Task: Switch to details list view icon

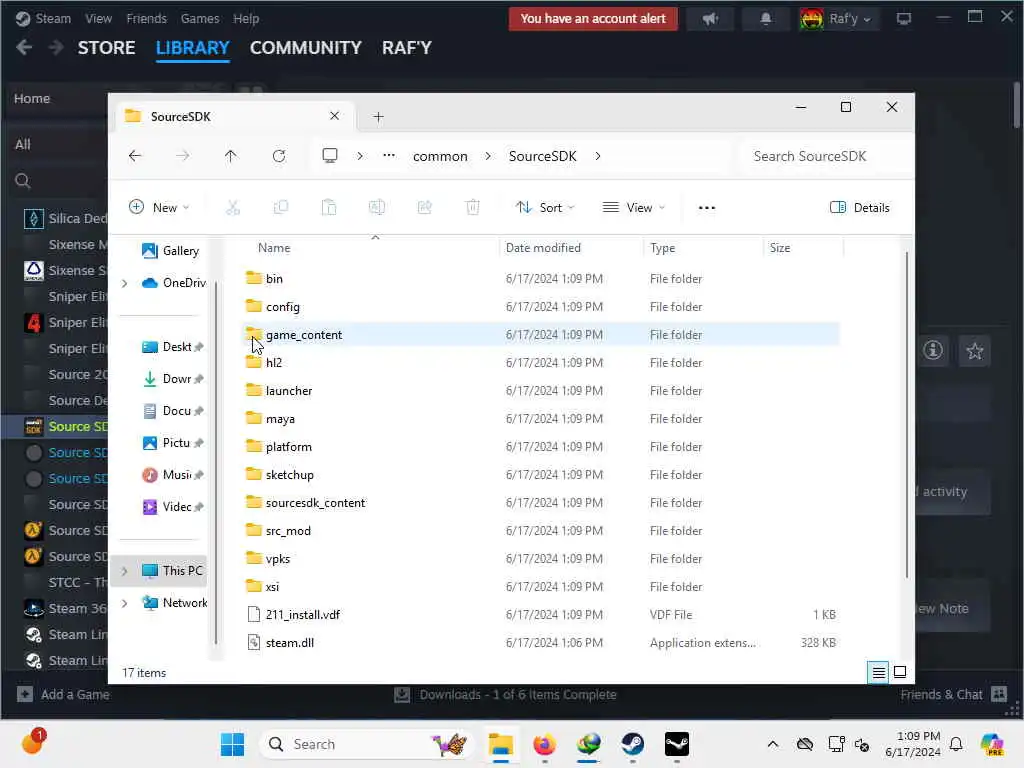Action: pos(878,672)
